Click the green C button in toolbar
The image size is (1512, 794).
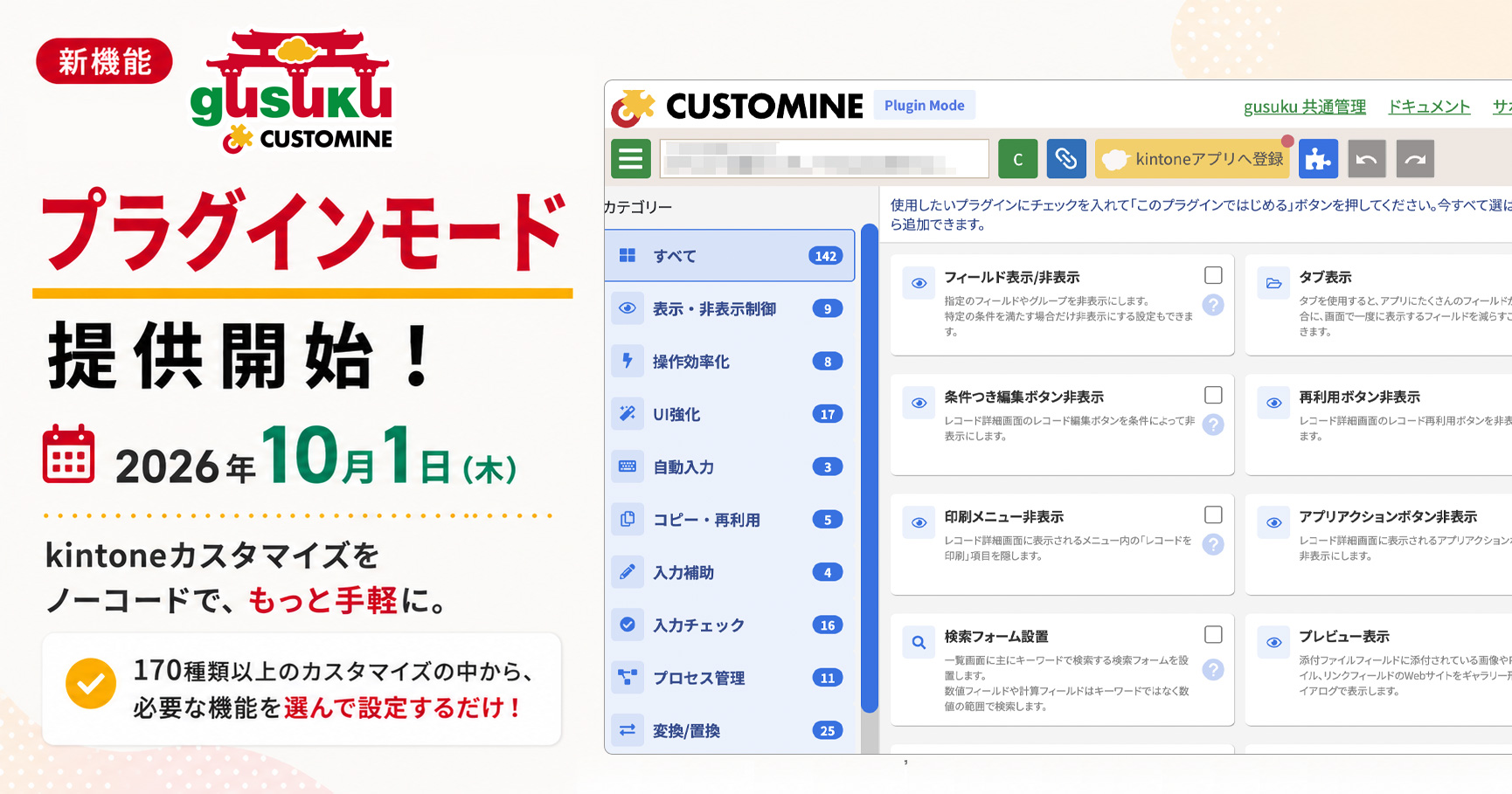coord(1017,159)
